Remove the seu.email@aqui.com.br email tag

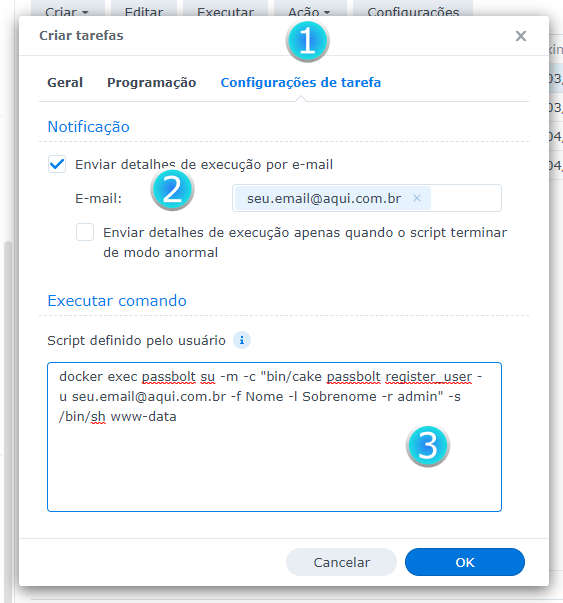click(417, 198)
